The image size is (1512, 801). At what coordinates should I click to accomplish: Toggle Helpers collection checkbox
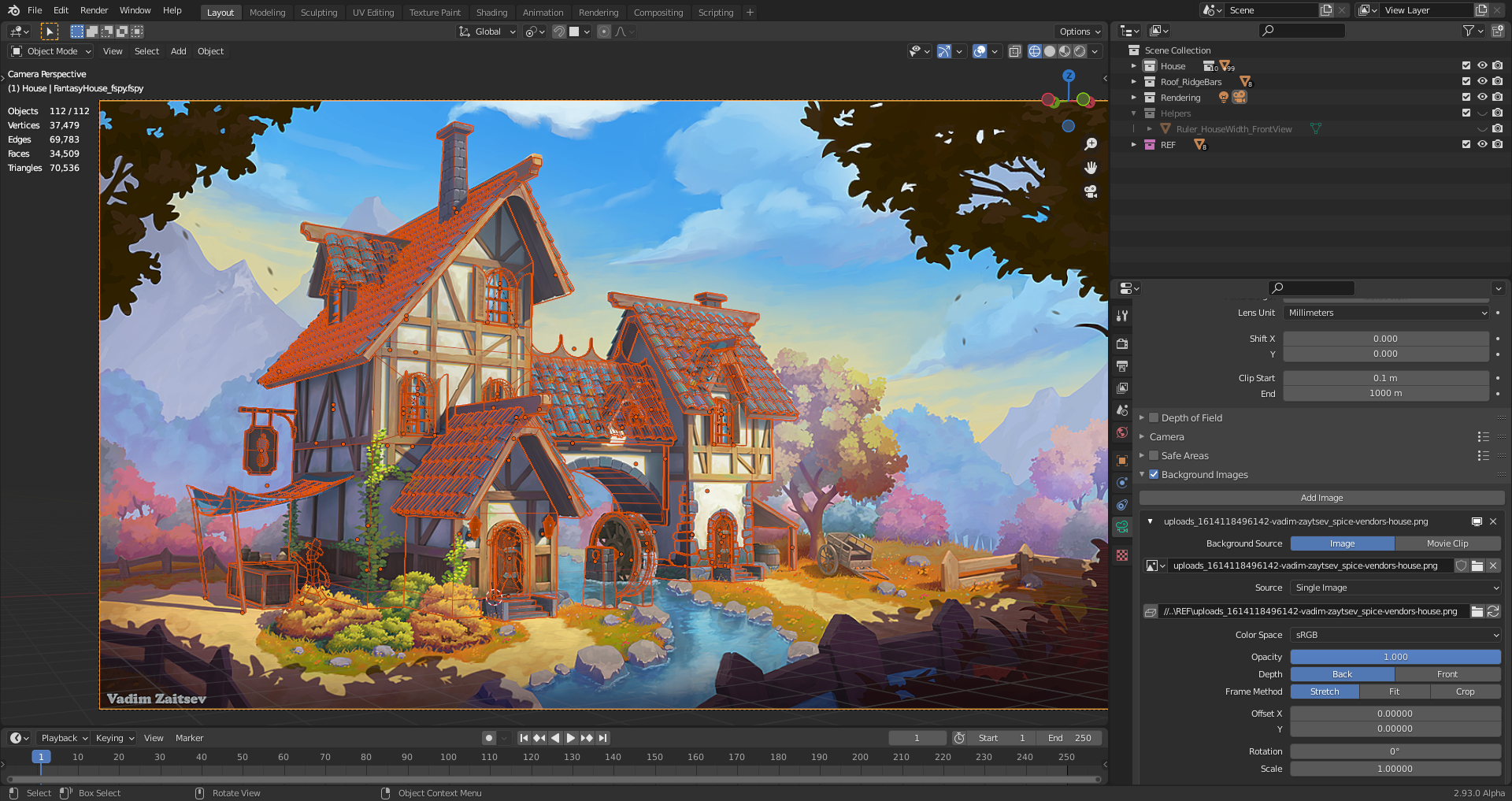tap(1466, 113)
